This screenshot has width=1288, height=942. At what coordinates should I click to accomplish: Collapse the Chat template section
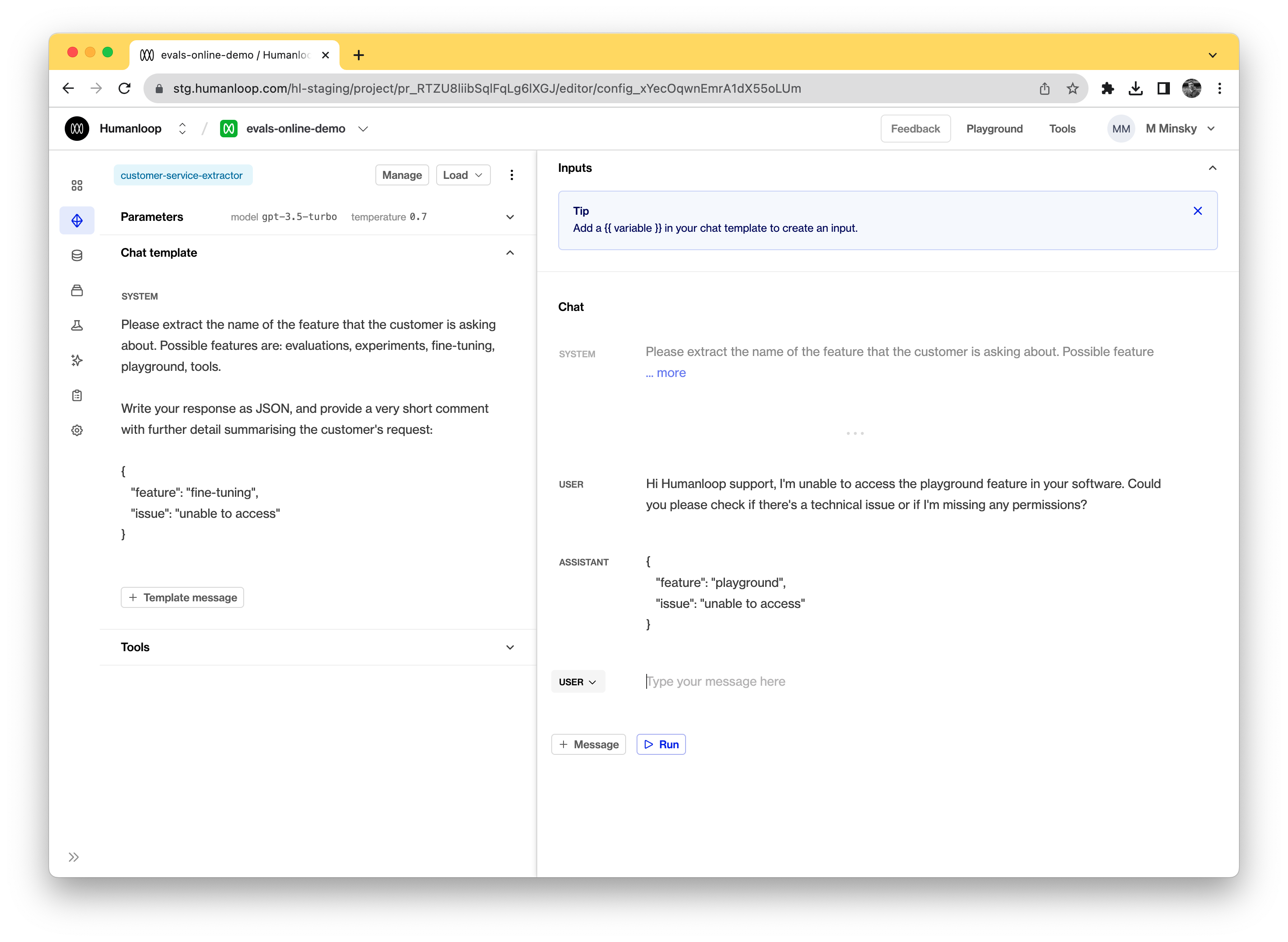(510, 253)
